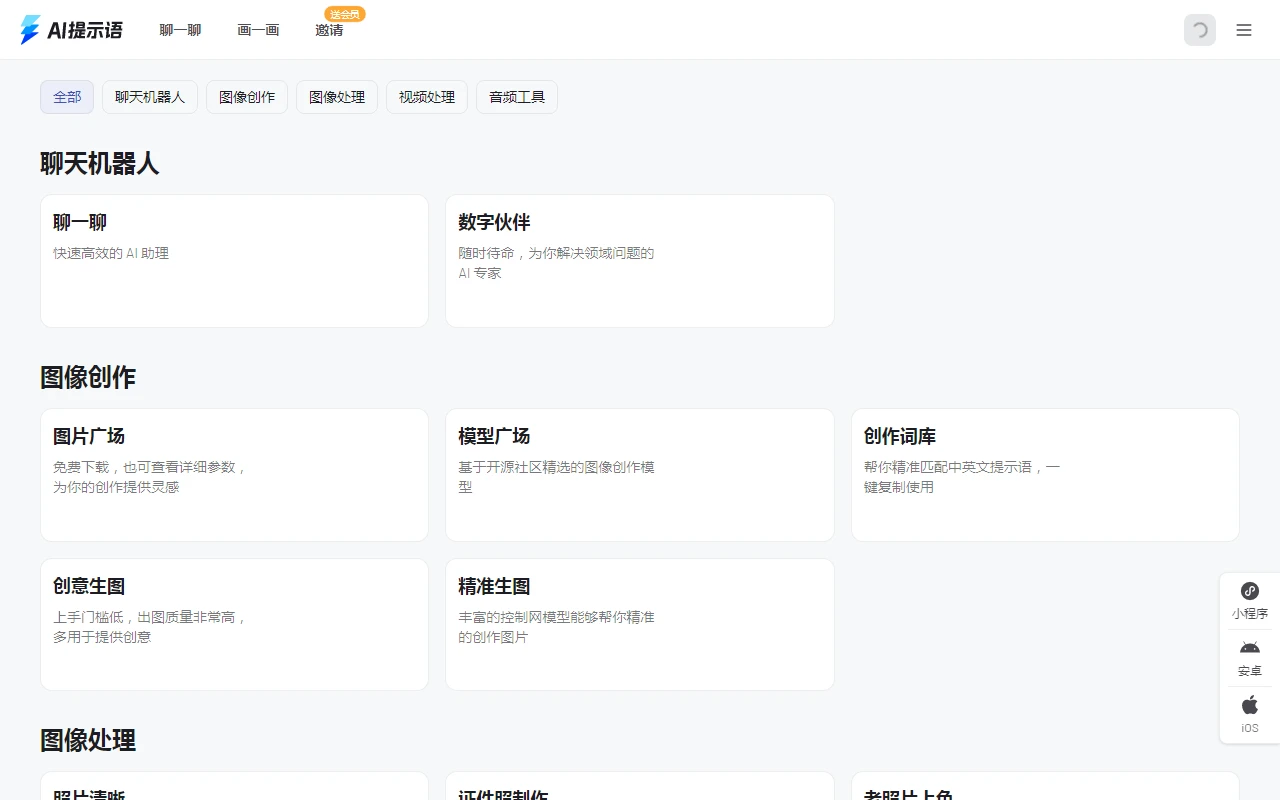This screenshot has height=800, width=1280.
Task: Open the hamburger menu icon top right
Action: [1244, 30]
